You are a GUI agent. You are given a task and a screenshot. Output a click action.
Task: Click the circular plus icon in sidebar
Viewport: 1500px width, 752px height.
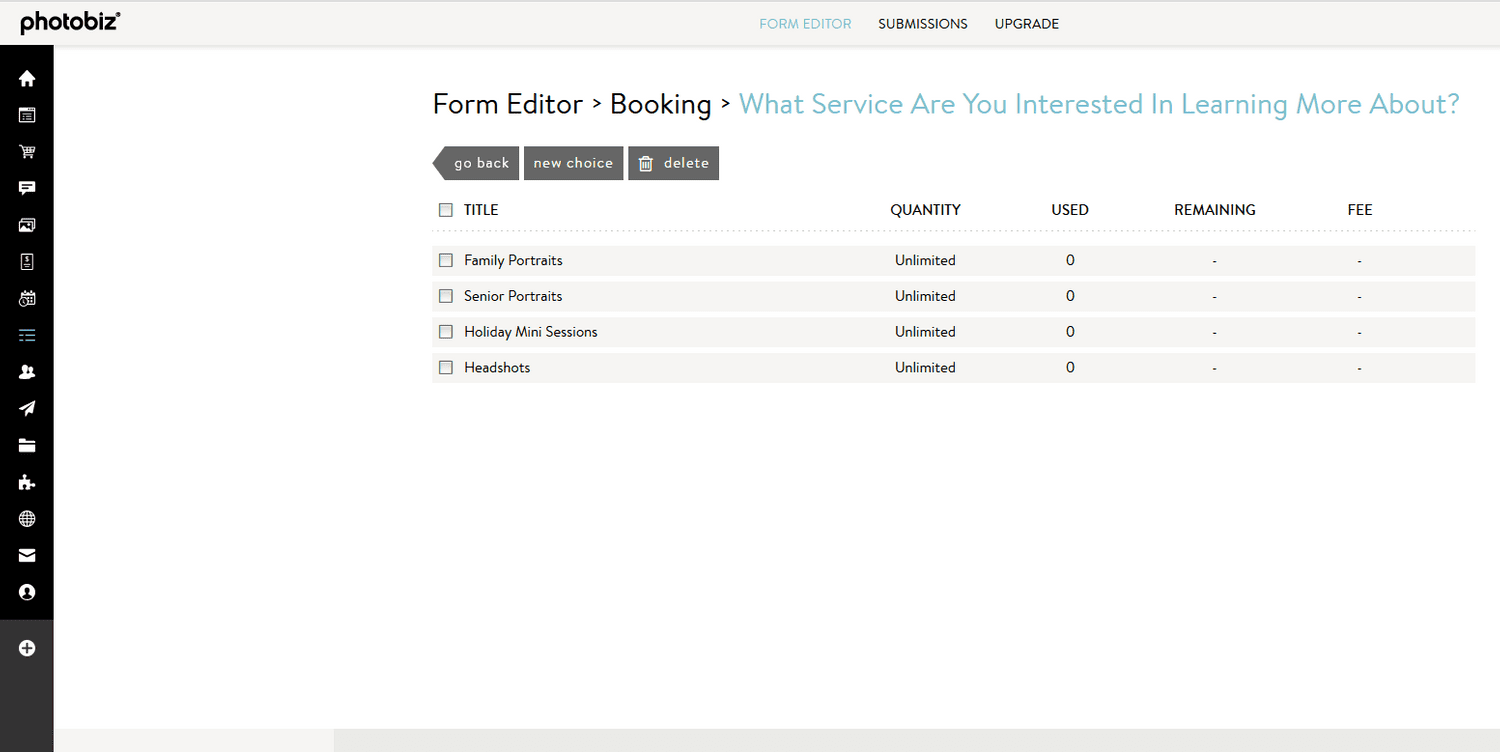tap(27, 648)
